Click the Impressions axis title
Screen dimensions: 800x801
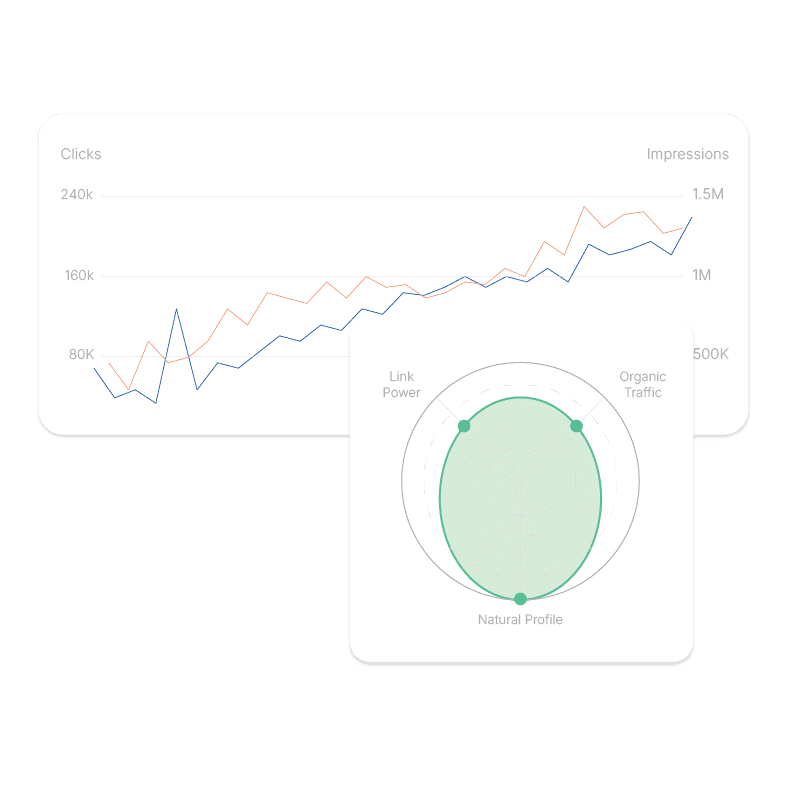click(x=687, y=154)
